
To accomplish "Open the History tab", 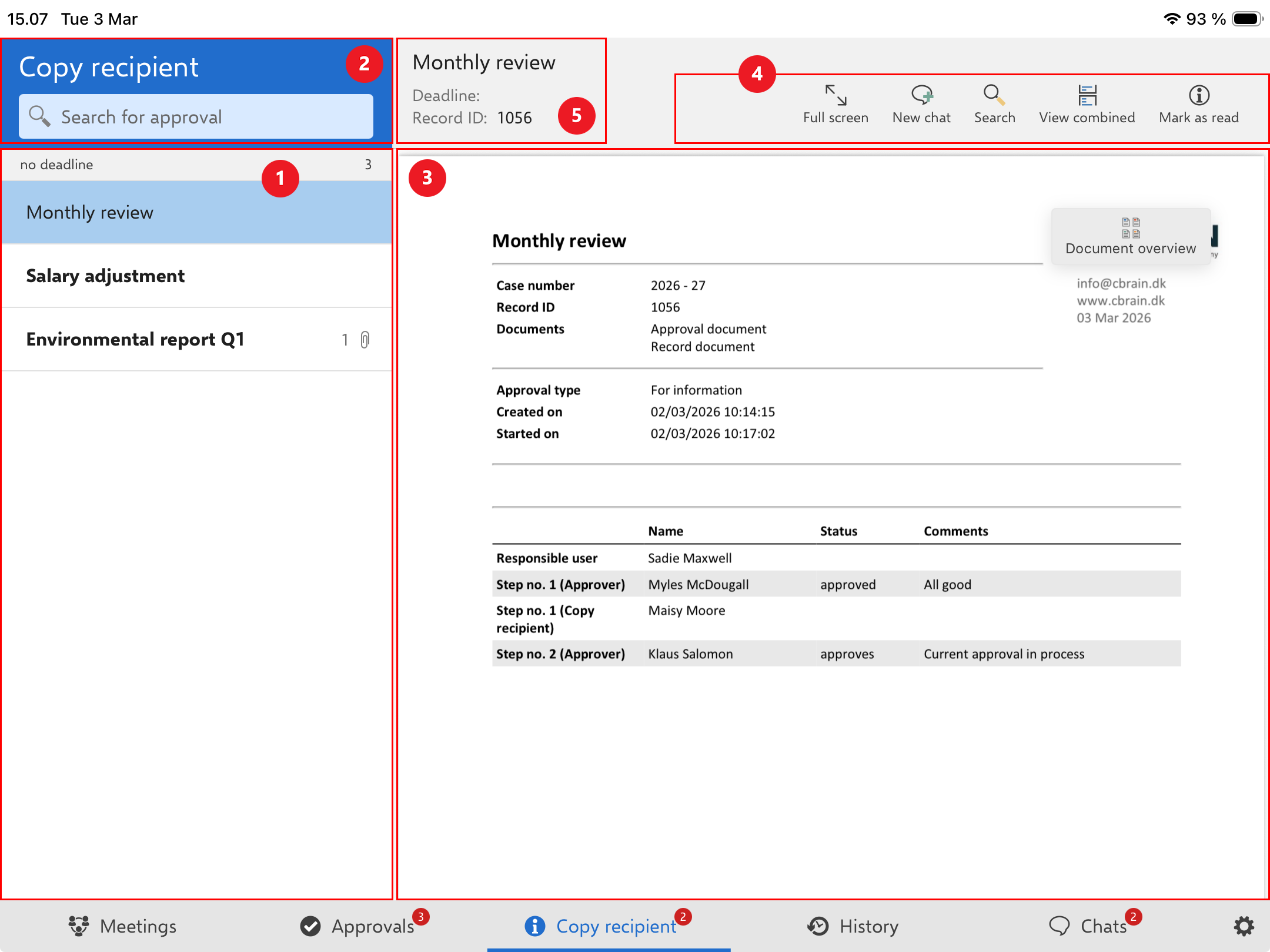I will click(x=853, y=926).
